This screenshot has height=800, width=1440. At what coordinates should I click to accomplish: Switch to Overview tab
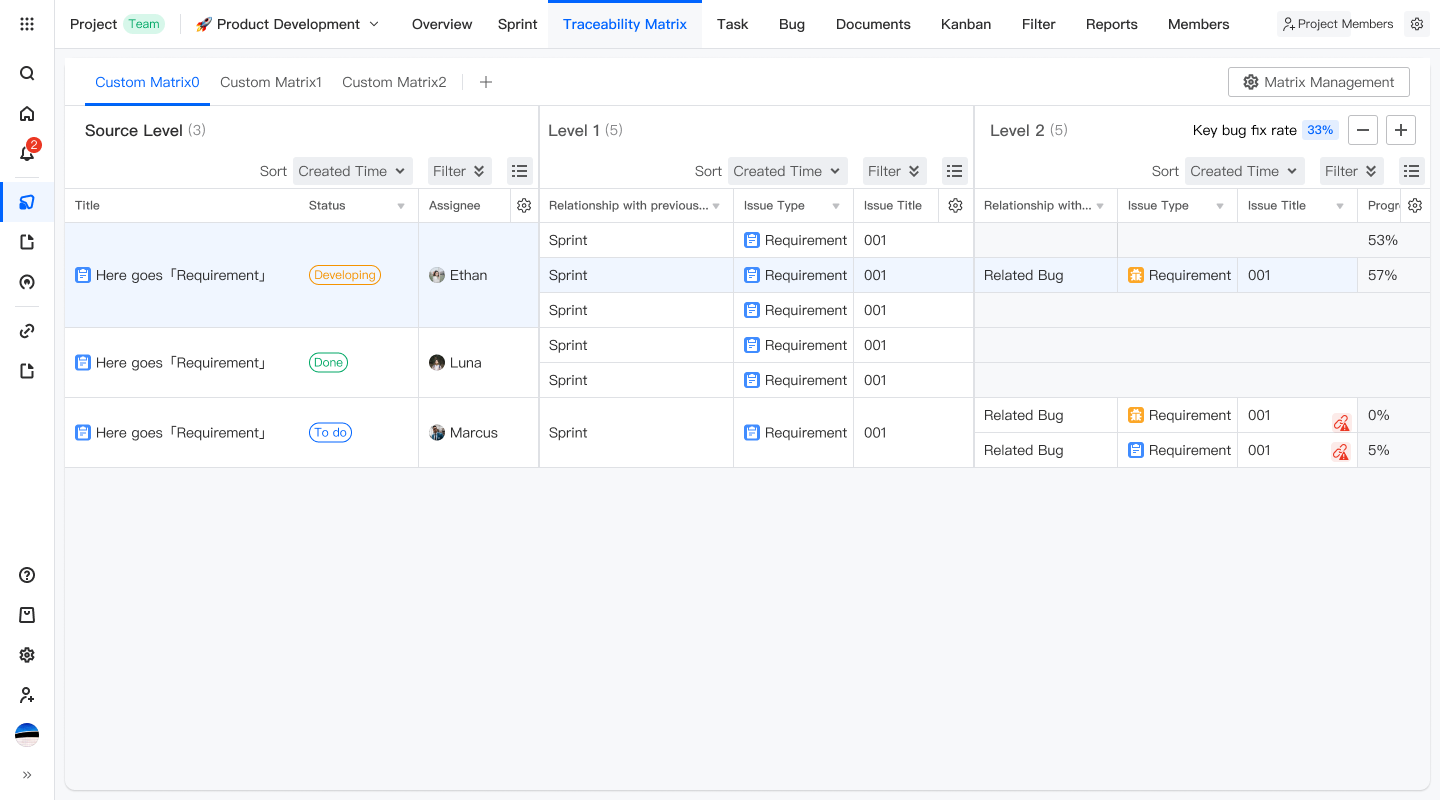(x=442, y=24)
